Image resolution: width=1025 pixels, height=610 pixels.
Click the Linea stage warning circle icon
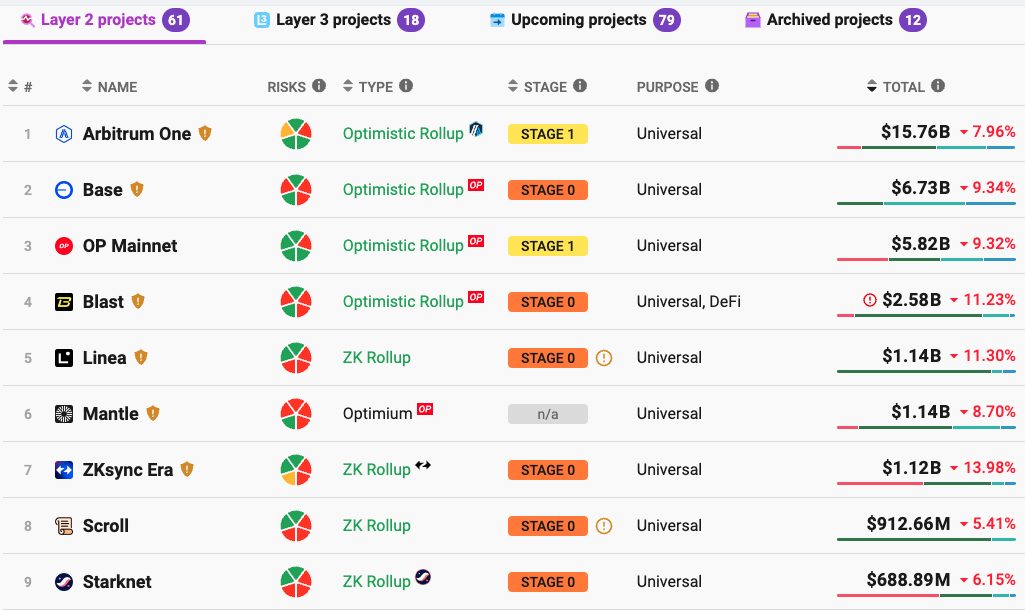[x=603, y=358]
